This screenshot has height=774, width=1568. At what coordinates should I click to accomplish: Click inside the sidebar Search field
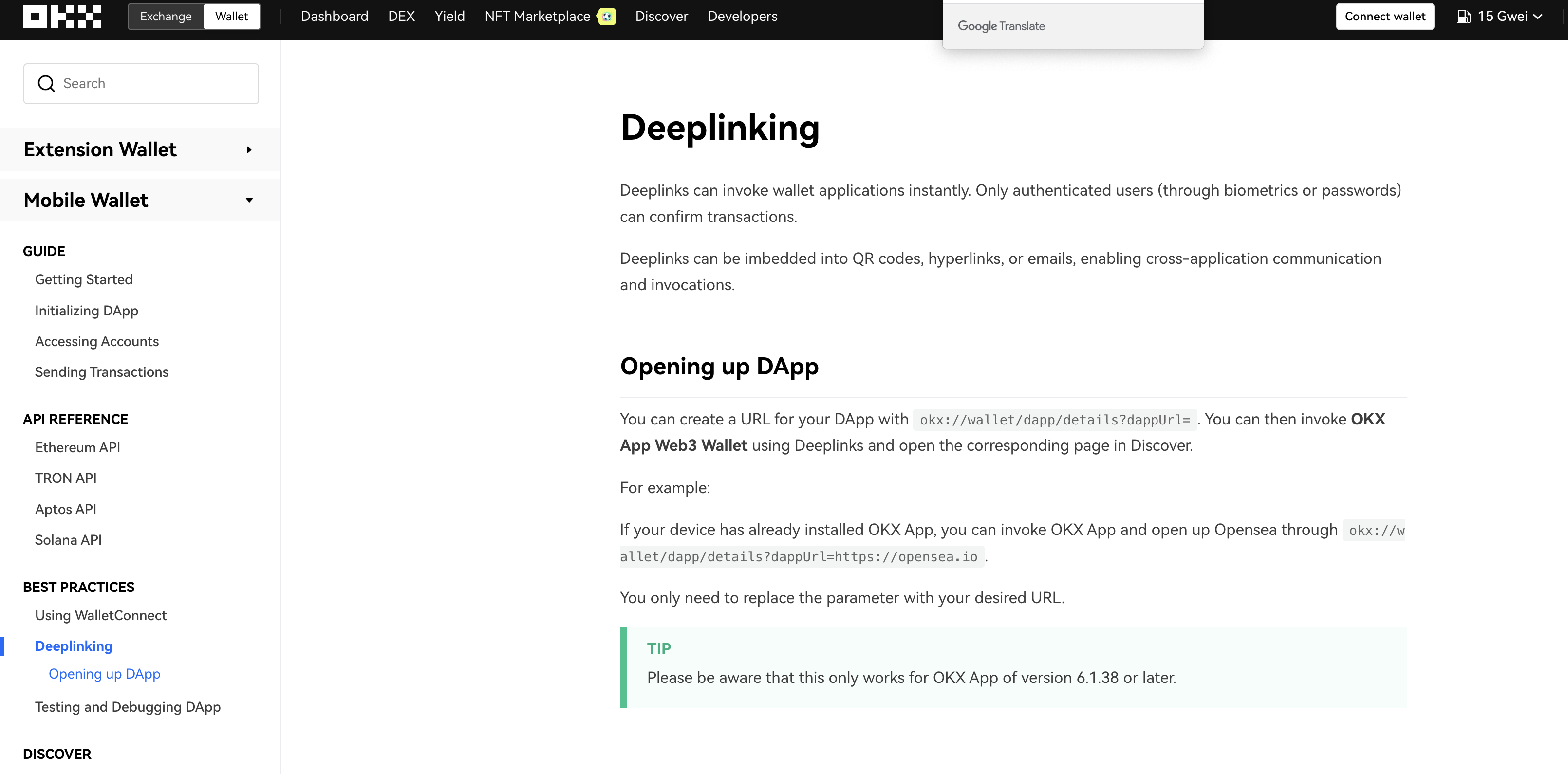pyautogui.click(x=140, y=83)
